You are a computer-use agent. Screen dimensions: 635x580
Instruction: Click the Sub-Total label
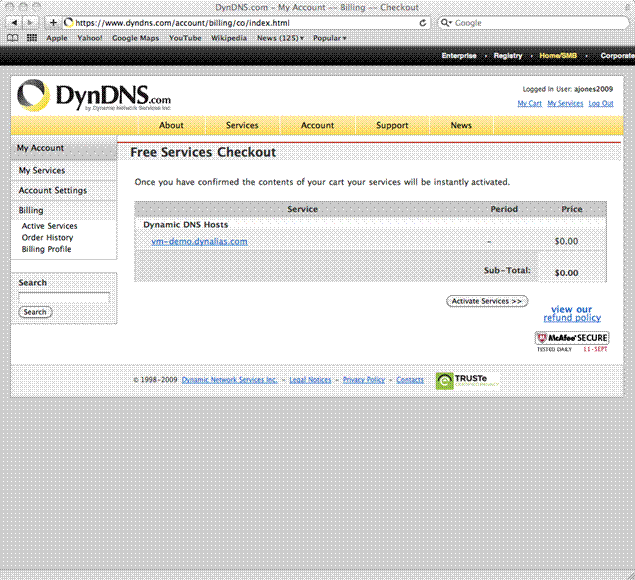tap(507, 270)
